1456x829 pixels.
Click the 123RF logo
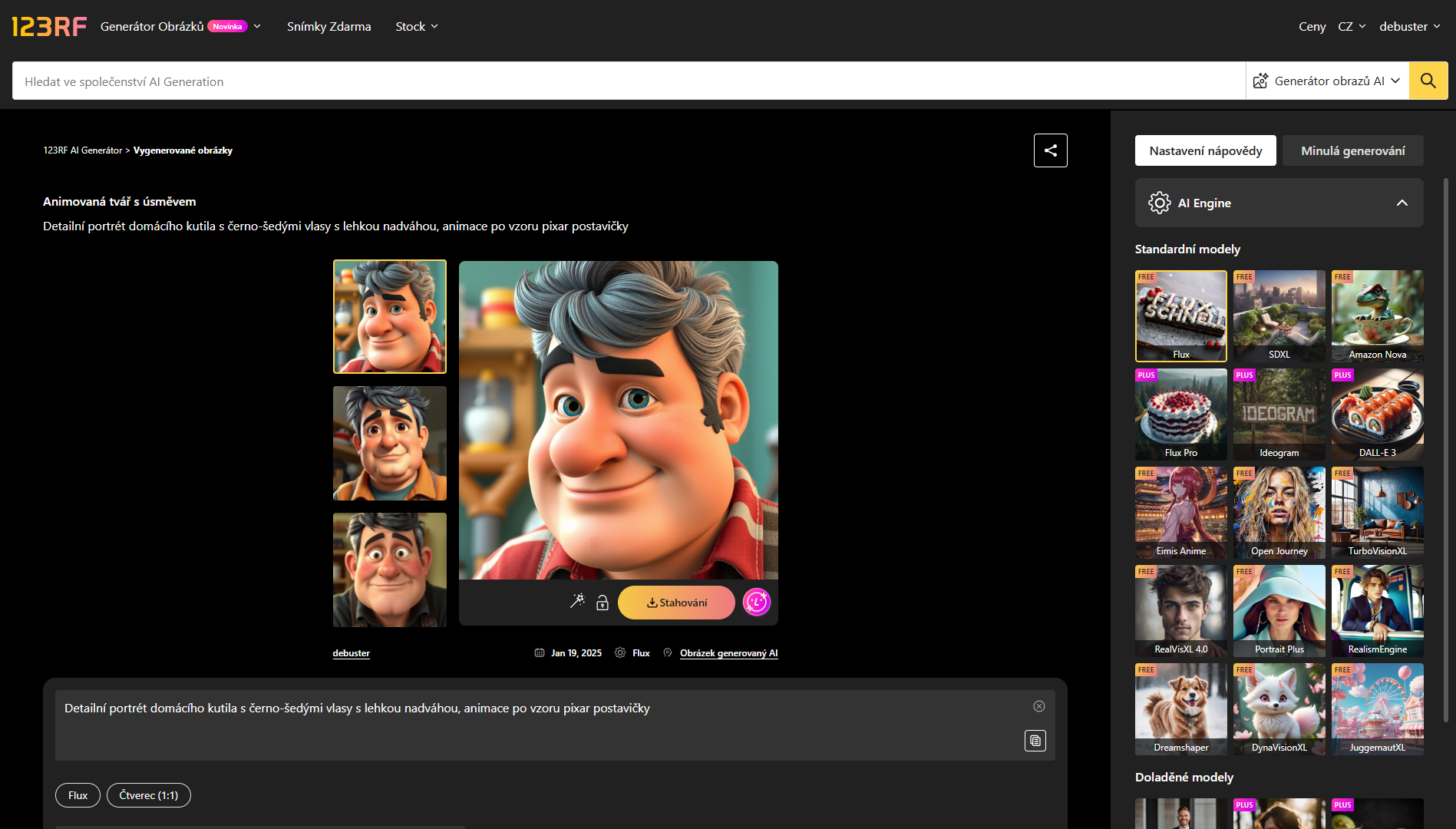(x=49, y=27)
